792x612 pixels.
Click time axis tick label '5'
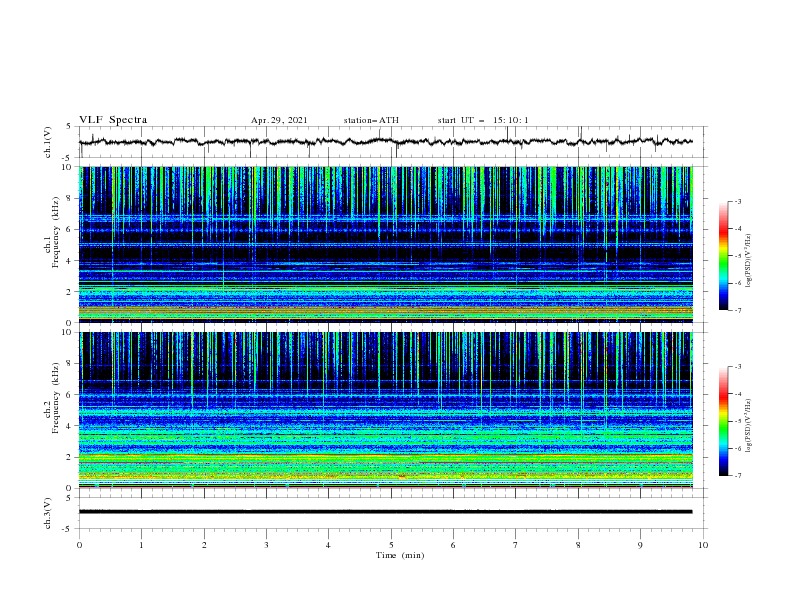(x=391, y=545)
